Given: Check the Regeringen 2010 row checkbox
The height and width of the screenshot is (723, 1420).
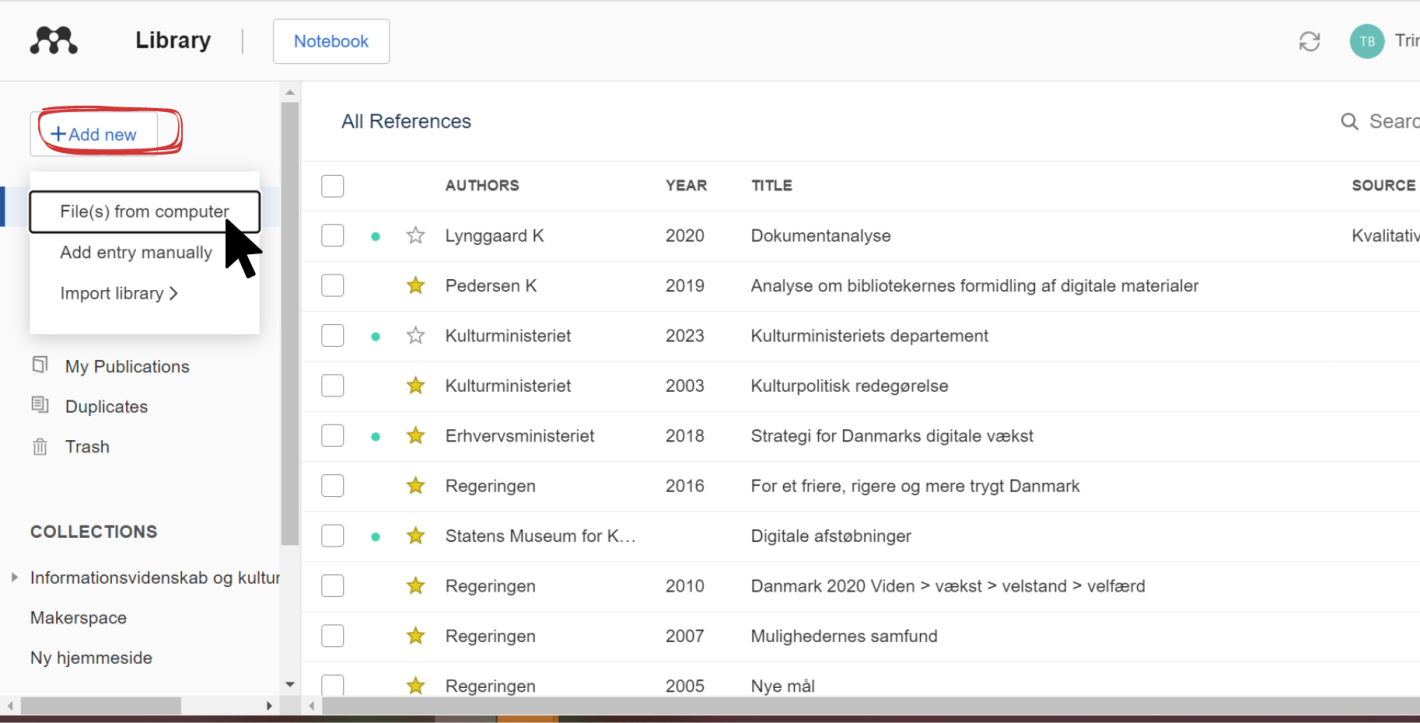Looking at the screenshot, I should 333,586.
